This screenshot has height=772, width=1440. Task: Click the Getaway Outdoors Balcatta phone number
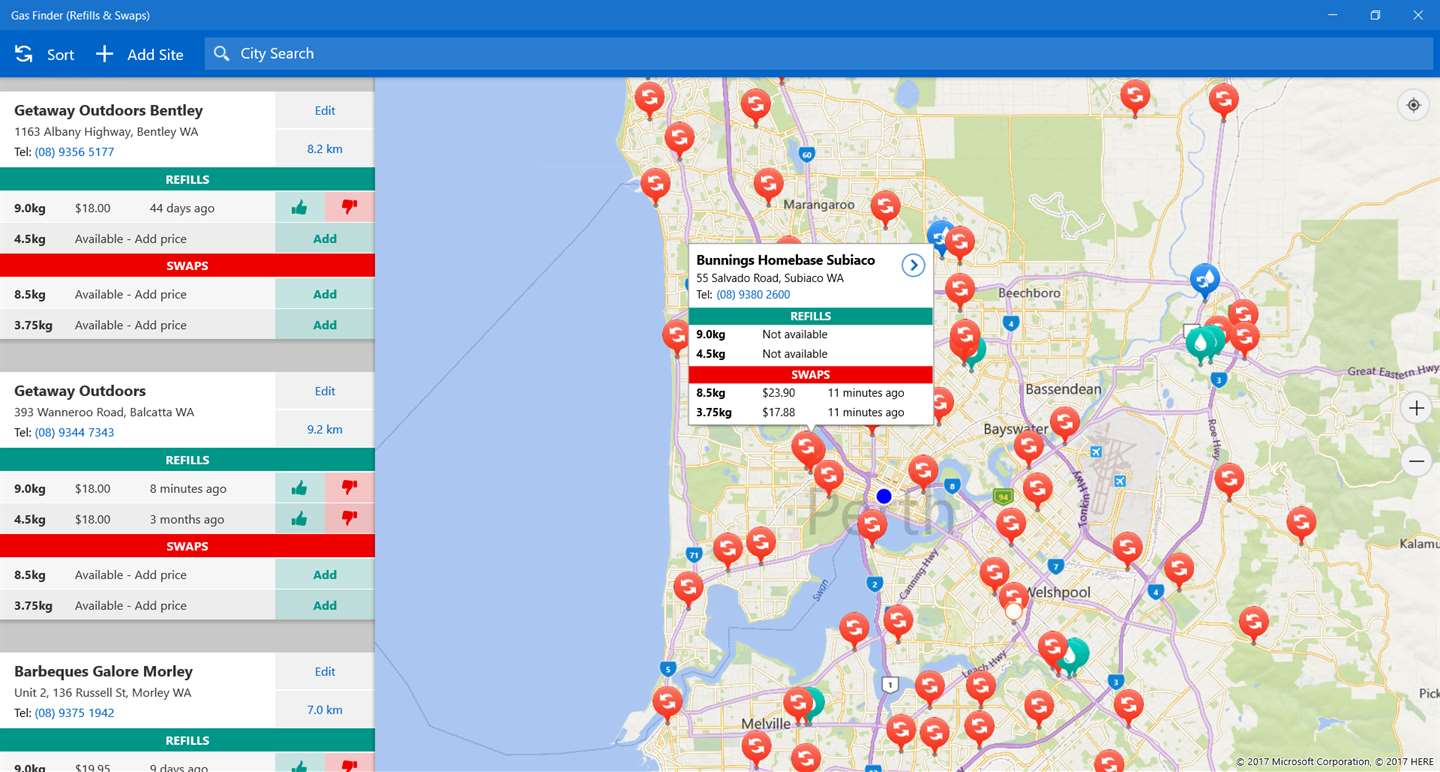click(74, 433)
